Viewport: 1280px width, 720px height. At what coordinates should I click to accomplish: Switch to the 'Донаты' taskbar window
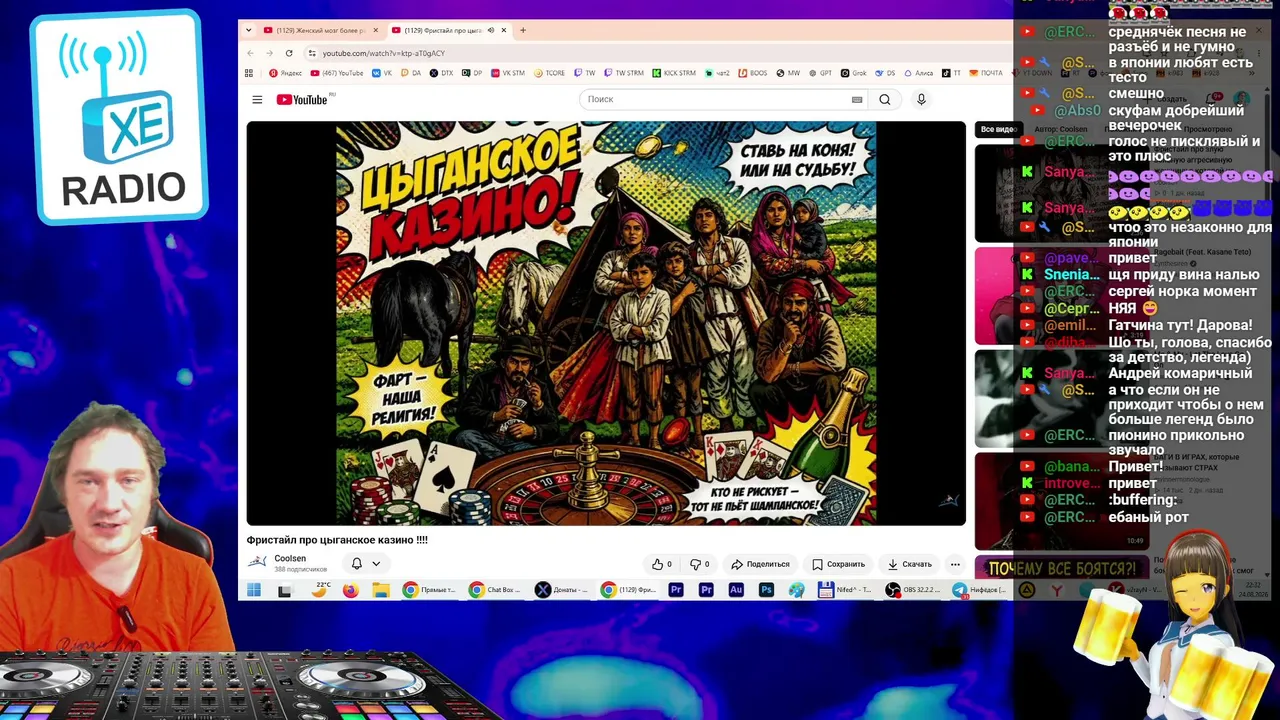(563, 590)
